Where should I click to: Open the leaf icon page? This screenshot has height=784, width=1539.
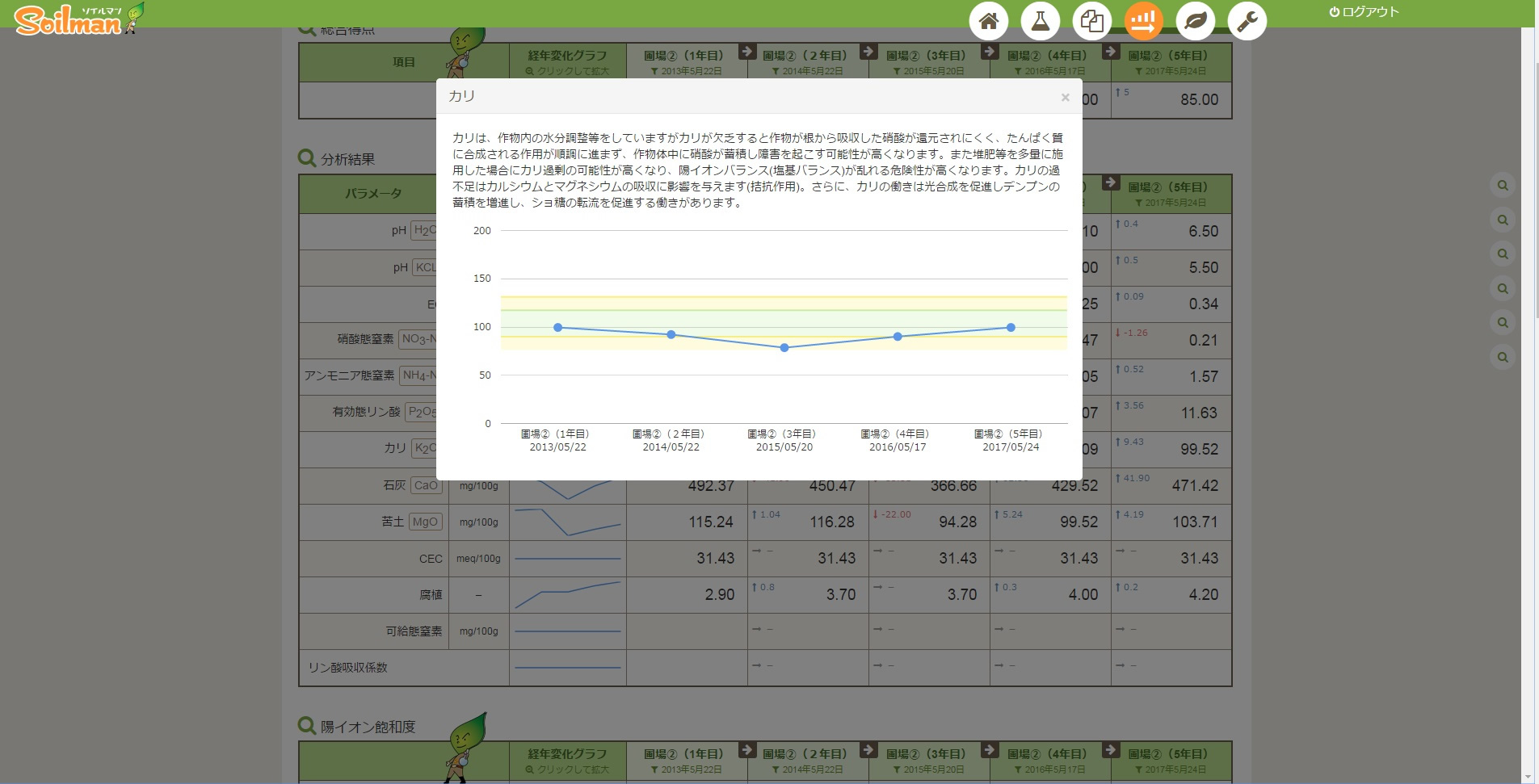[1196, 21]
